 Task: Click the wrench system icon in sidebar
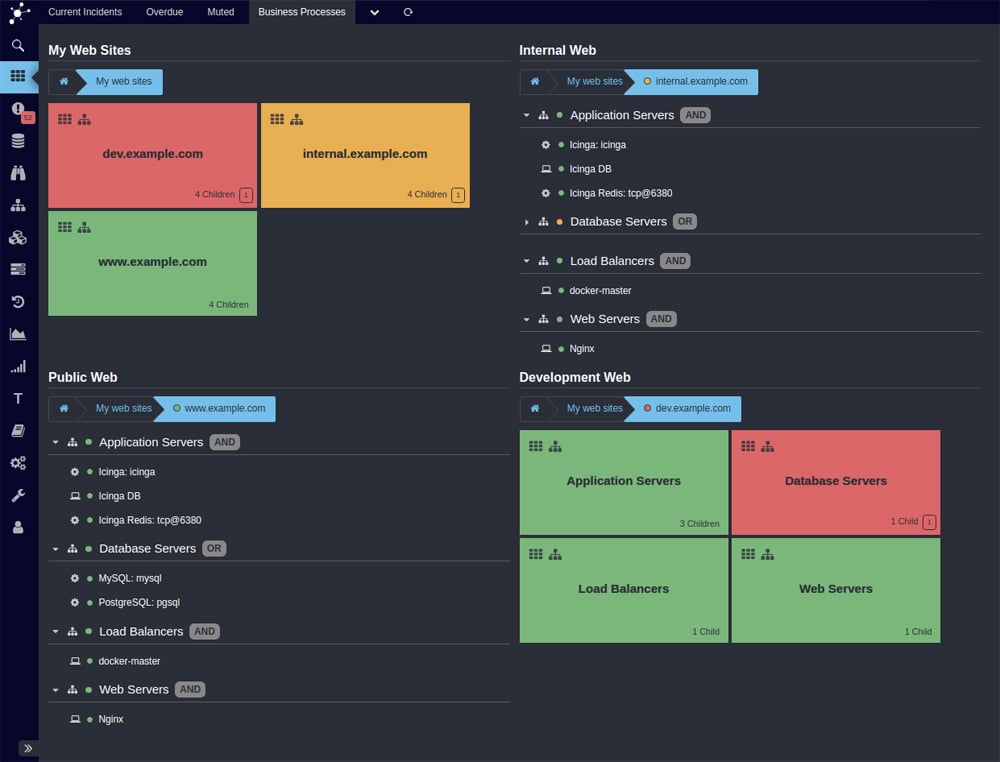pyautogui.click(x=18, y=494)
